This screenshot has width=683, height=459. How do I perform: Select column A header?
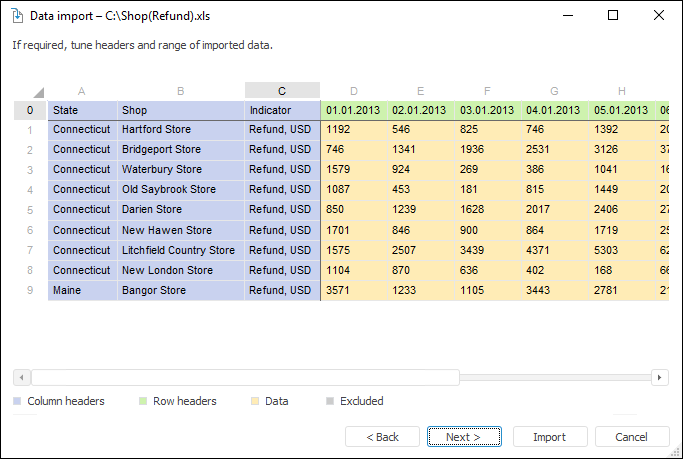pos(81,91)
